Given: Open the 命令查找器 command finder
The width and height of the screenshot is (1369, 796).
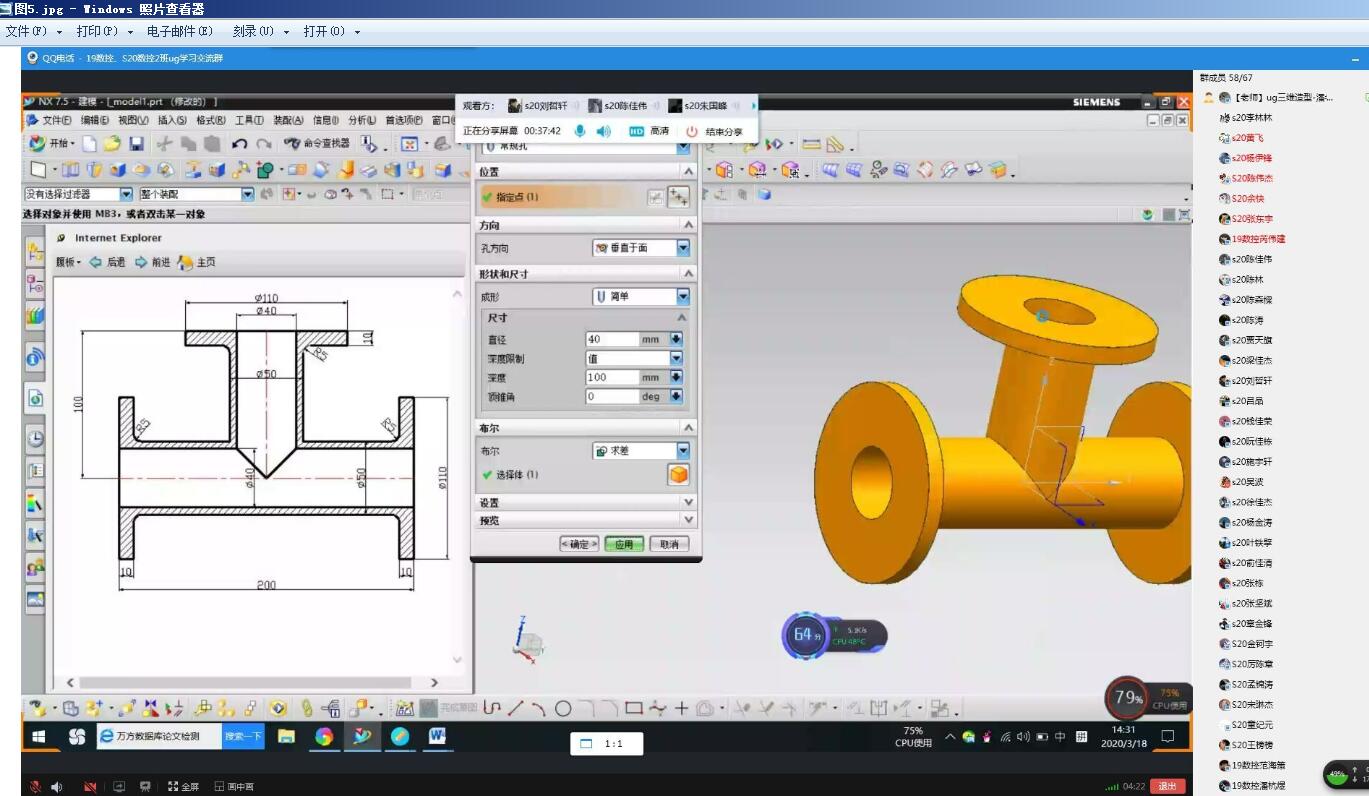Looking at the screenshot, I should tap(318, 144).
